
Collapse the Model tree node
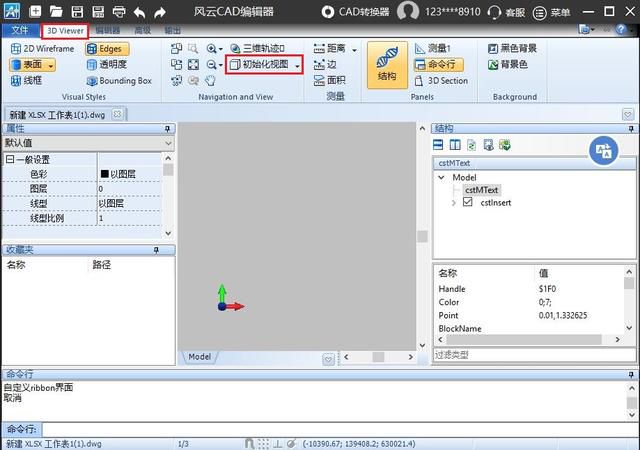(x=442, y=178)
